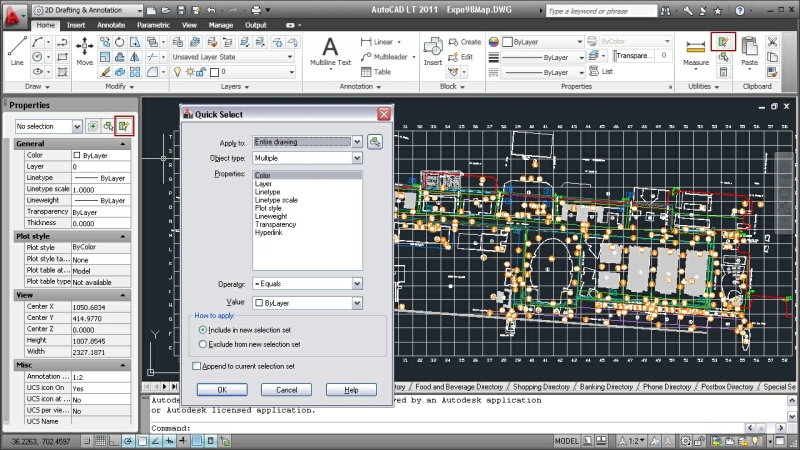
Task: Open Multiline Text tool
Action: tap(330, 51)
